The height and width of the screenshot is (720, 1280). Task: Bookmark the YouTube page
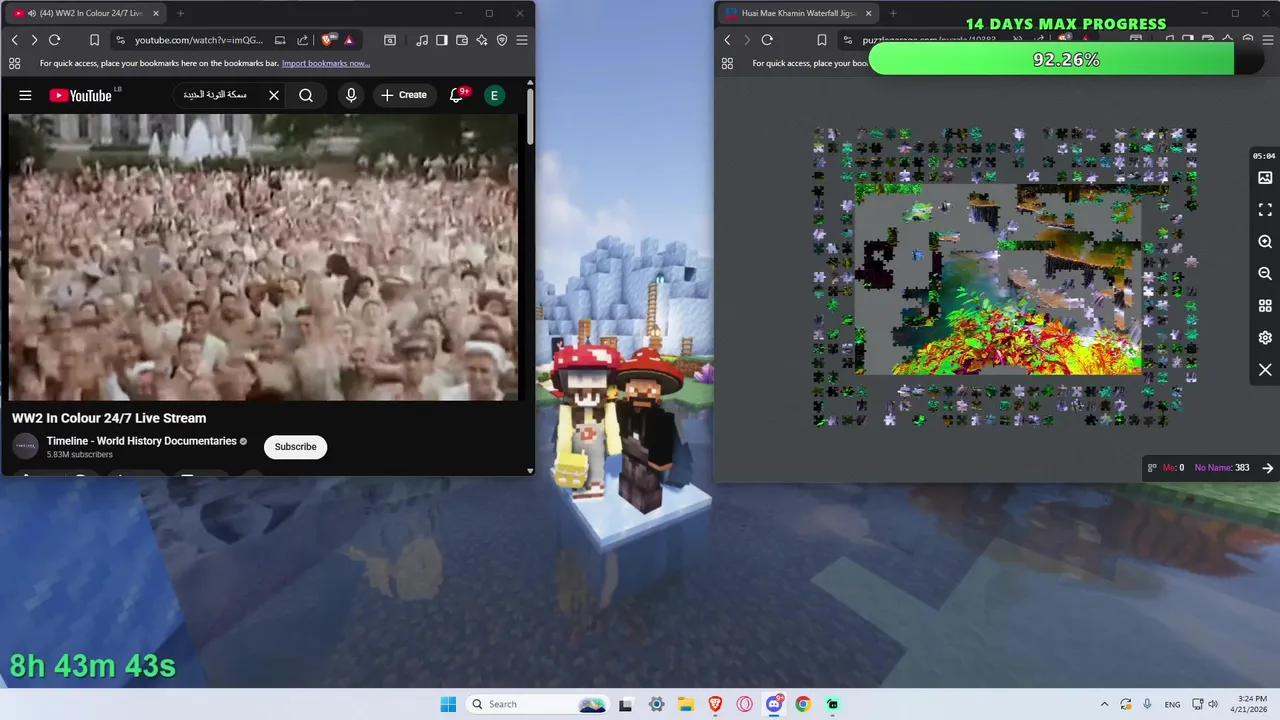pos(94,40)
